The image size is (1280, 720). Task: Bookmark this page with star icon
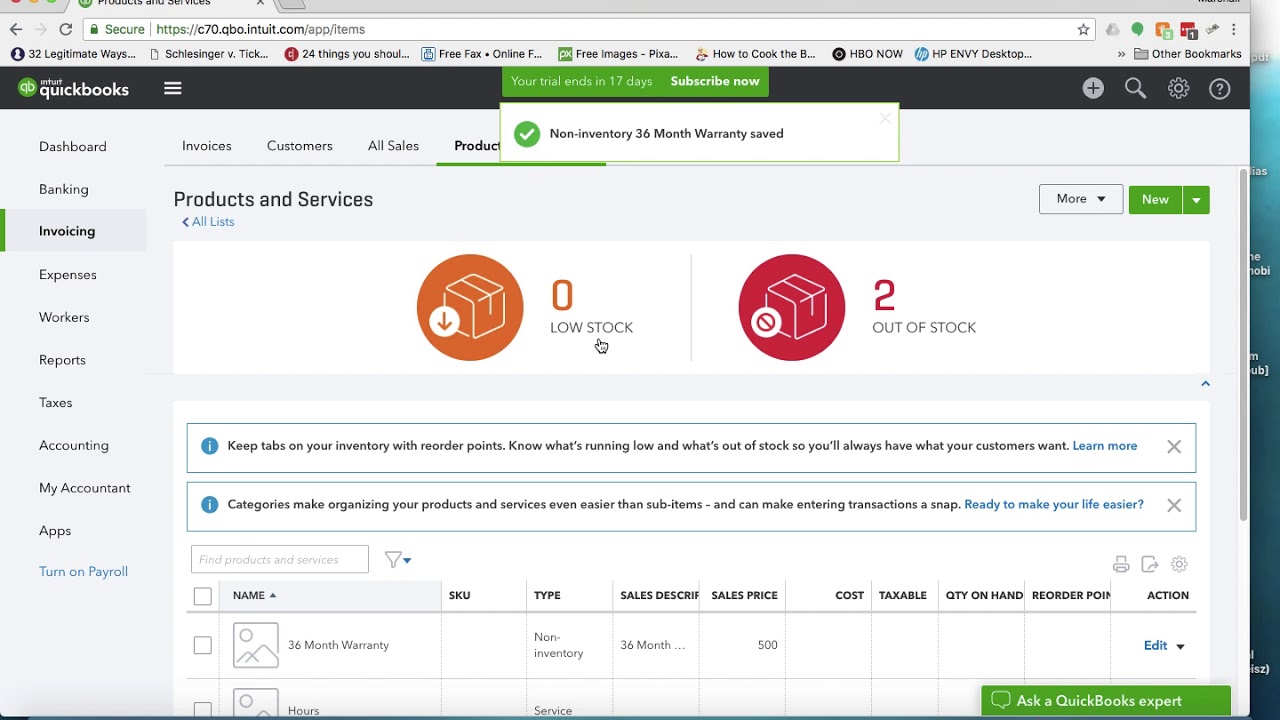coord(1083,29)
